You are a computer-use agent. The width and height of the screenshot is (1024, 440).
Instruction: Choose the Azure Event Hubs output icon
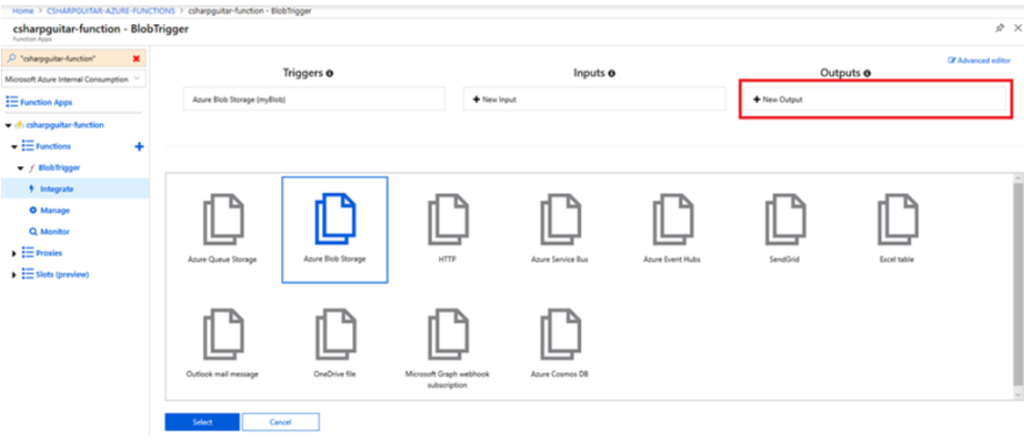pos(673,219)
